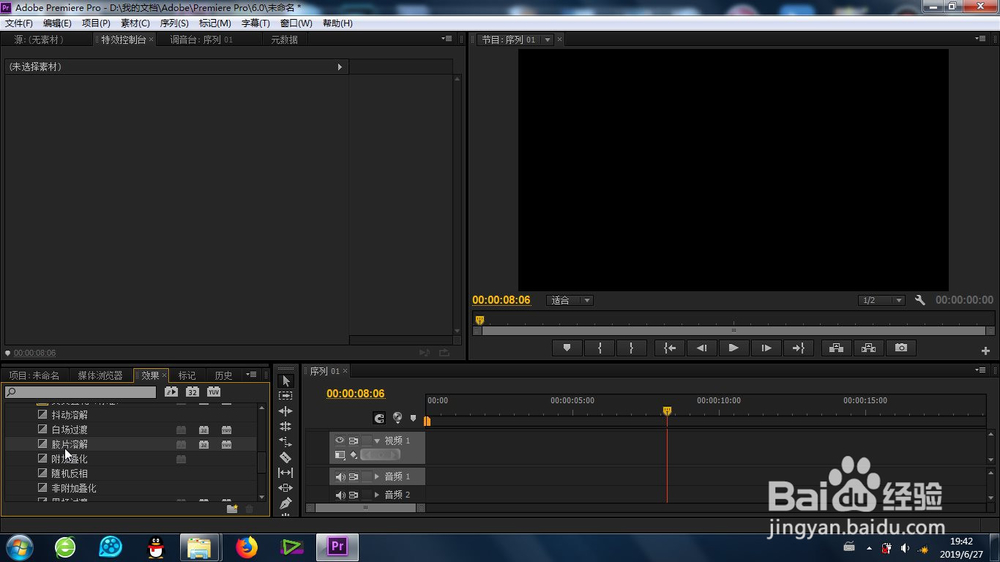Play the sequence in program monitor
Image resolution: width=1000 pixels, height=562 pixels.
(733, 348)
